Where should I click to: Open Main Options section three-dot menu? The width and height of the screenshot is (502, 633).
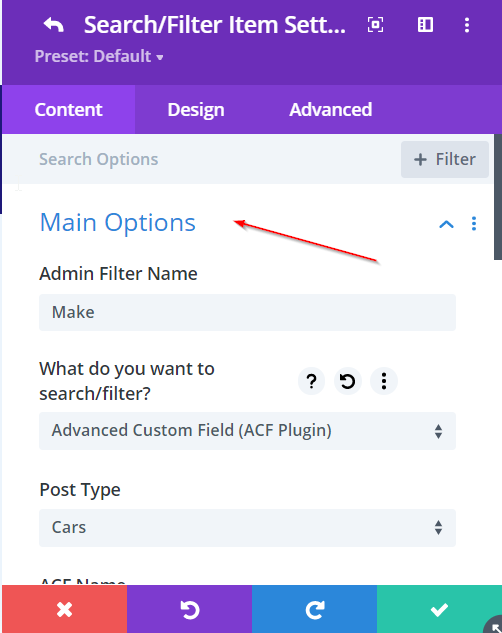coord(474,224)
